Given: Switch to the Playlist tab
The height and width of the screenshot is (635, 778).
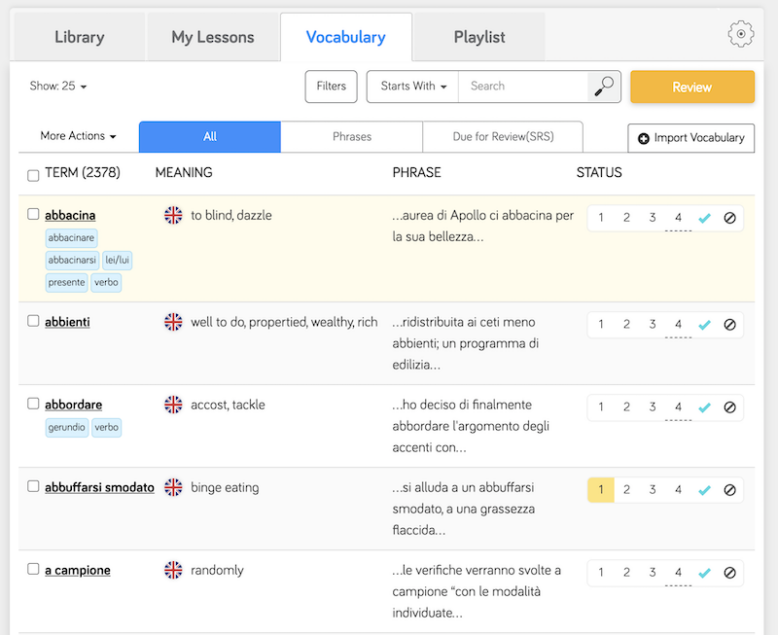Looking at the screenshot, I should pos(479,38).
